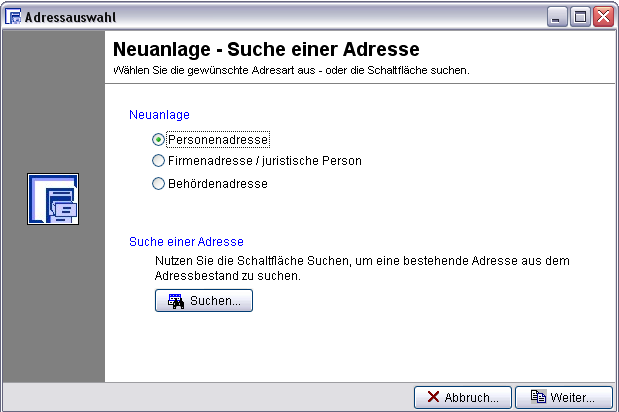The height and width of the screenshot is (412, 619).
Task: Click the red X icon on the Abbruch button
Action: tap(433, 396)
